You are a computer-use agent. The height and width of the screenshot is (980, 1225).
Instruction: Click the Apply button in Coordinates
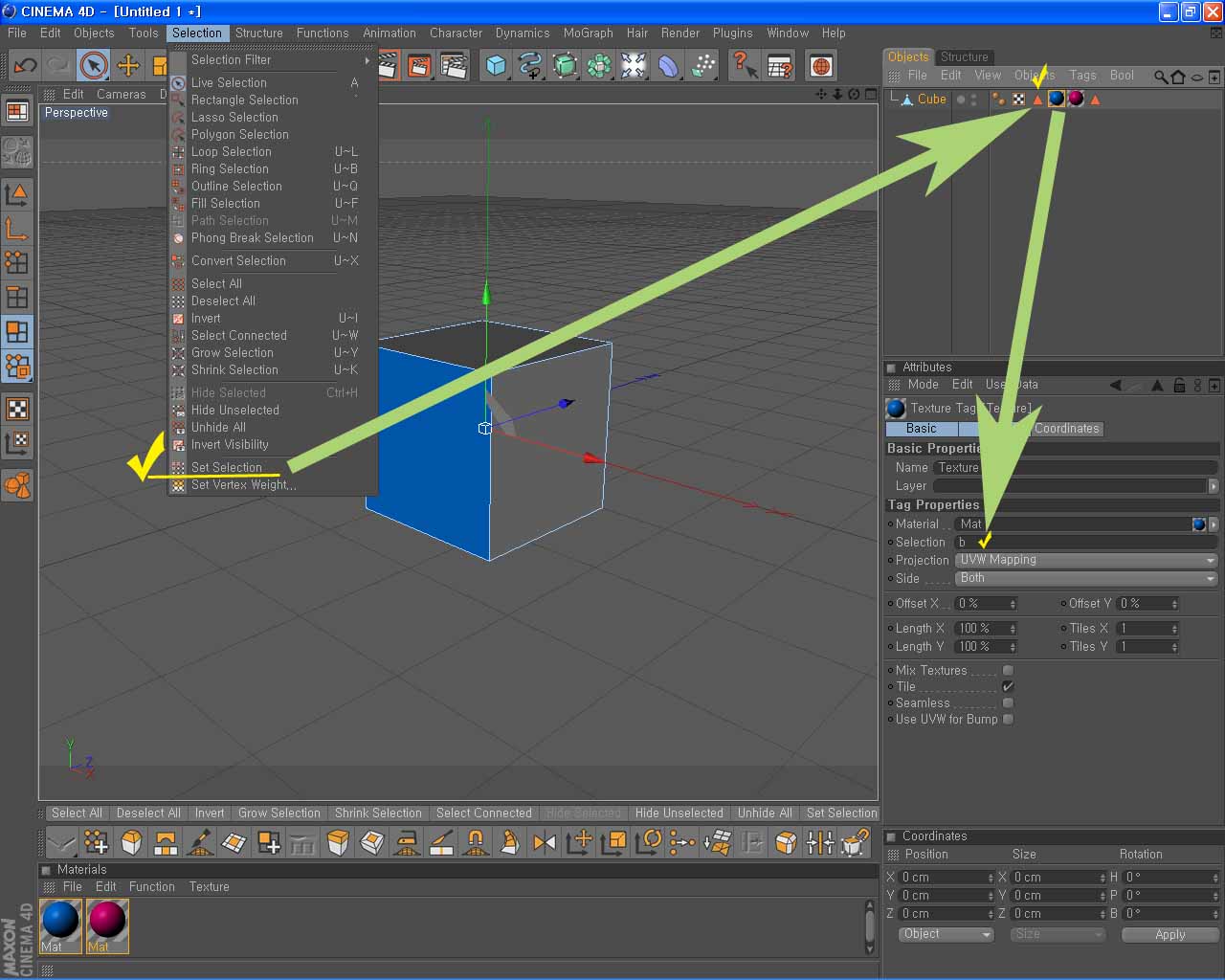[x=1169, y=934]
